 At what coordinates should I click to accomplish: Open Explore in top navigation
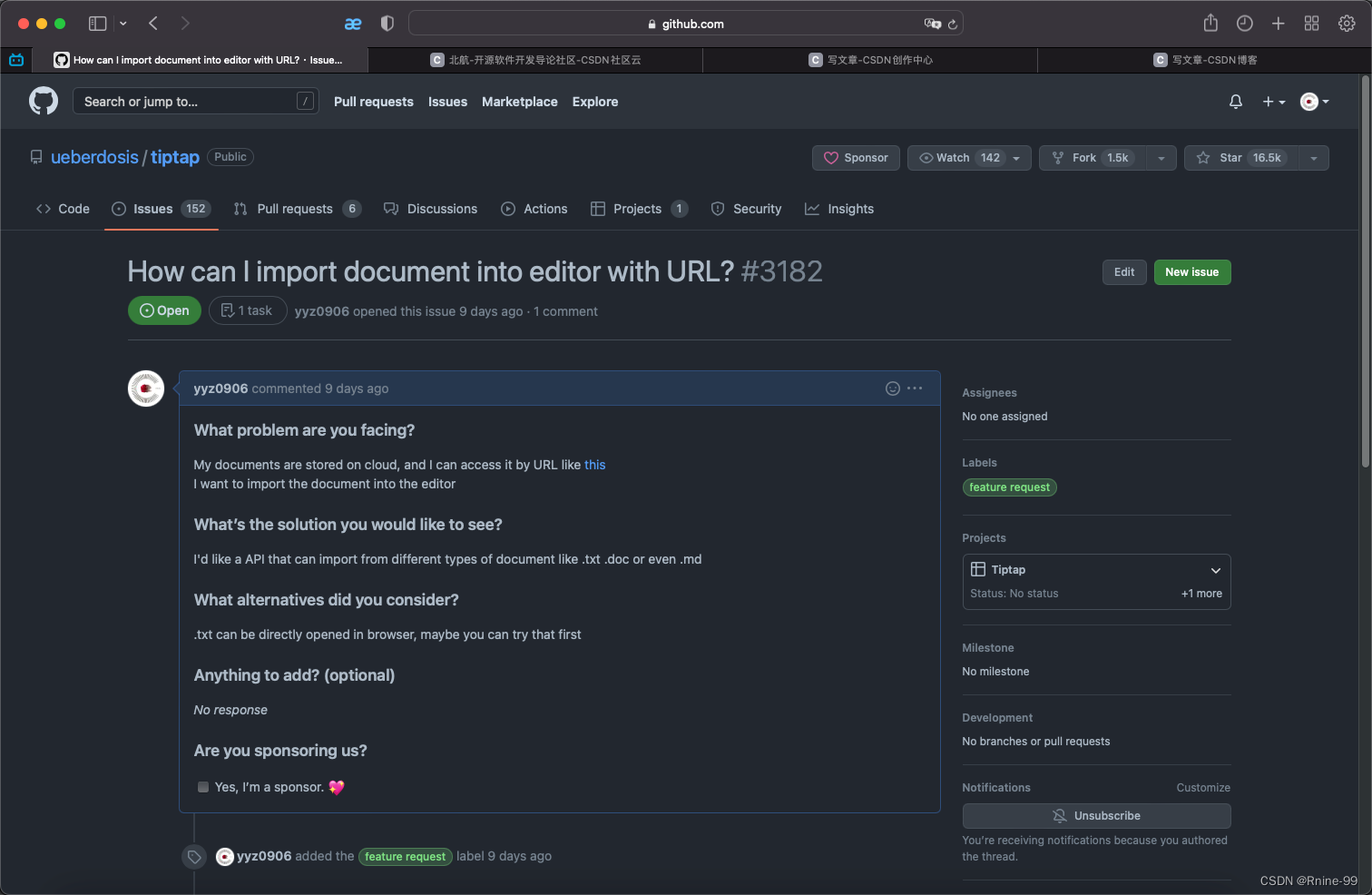pyautogui.click(x=595, y=102)
